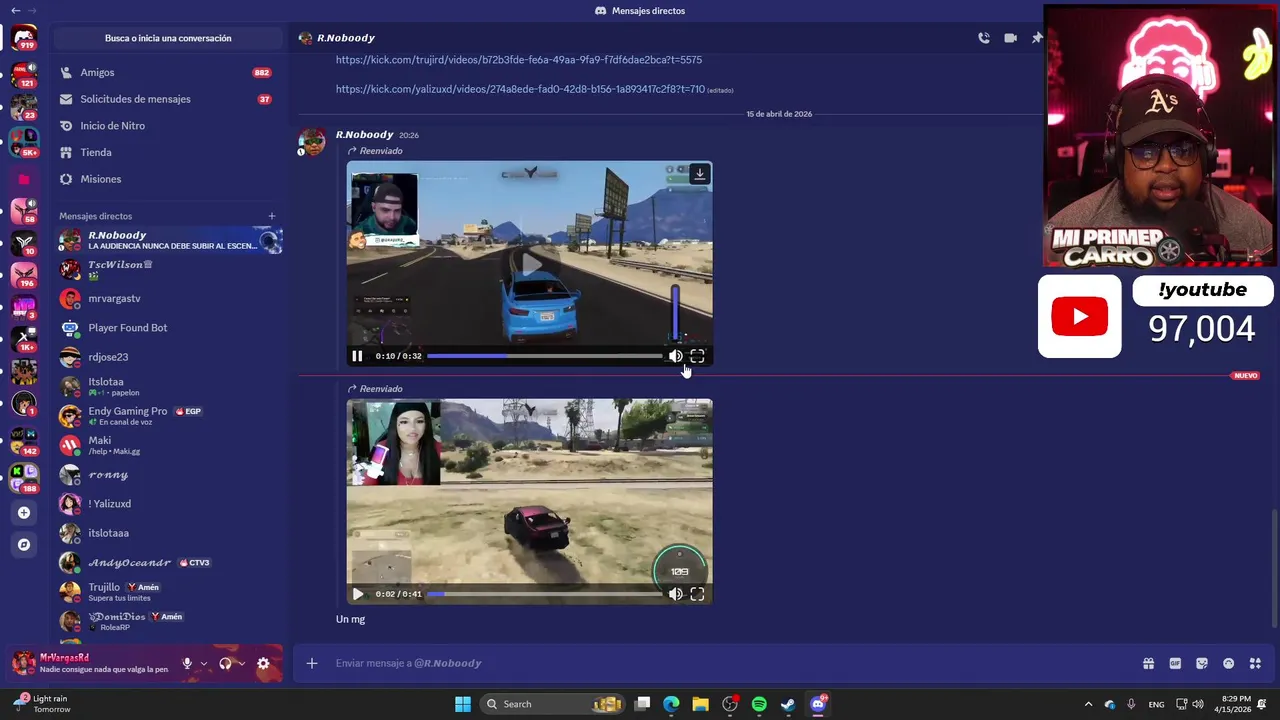This screenshot has width=1280, height=720.
Task: Seek within the first video's progress bar
Action: [x=544, y=356]
